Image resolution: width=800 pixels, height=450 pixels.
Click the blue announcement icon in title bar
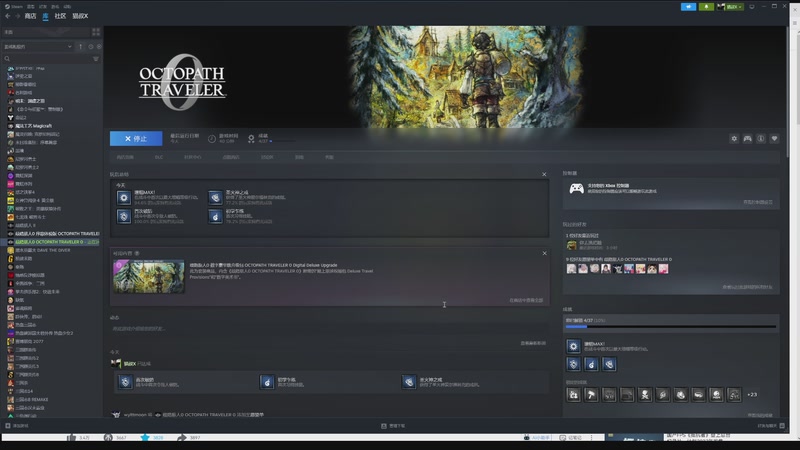(x=688, y=7)
